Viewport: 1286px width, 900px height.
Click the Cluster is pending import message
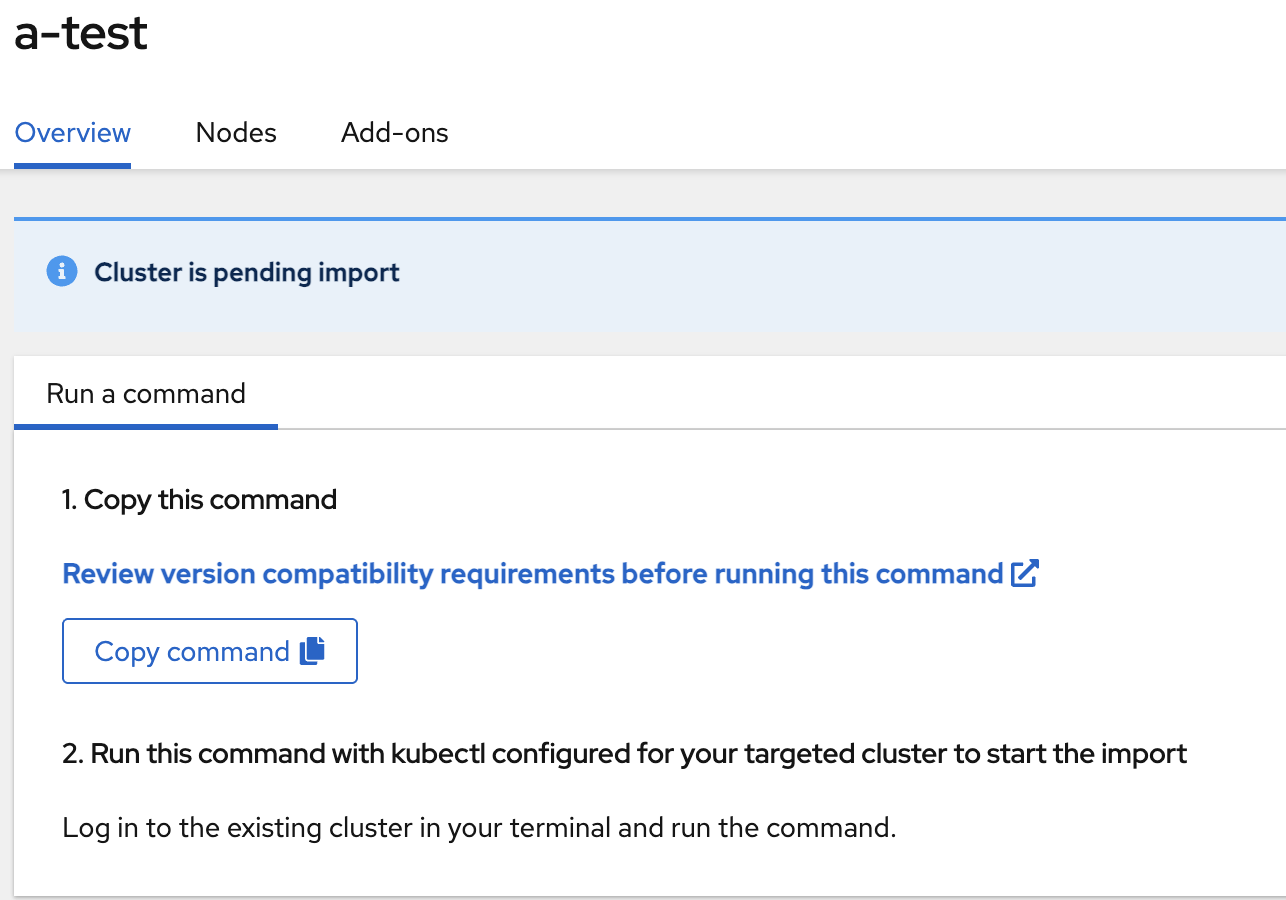point(247,272)
